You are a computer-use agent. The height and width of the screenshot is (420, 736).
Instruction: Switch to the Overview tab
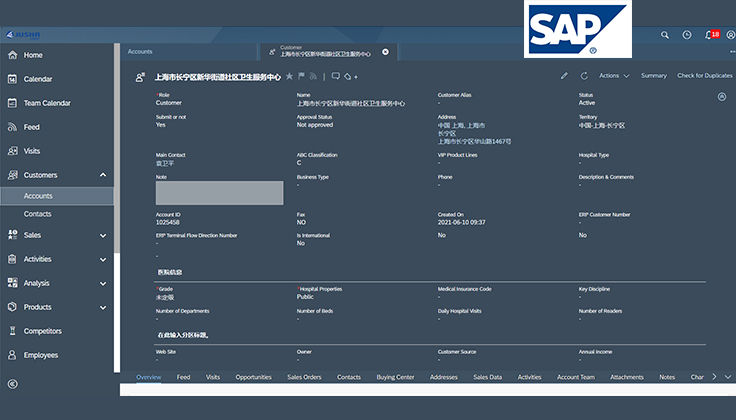pyautogui.click(x=148, y=377)
